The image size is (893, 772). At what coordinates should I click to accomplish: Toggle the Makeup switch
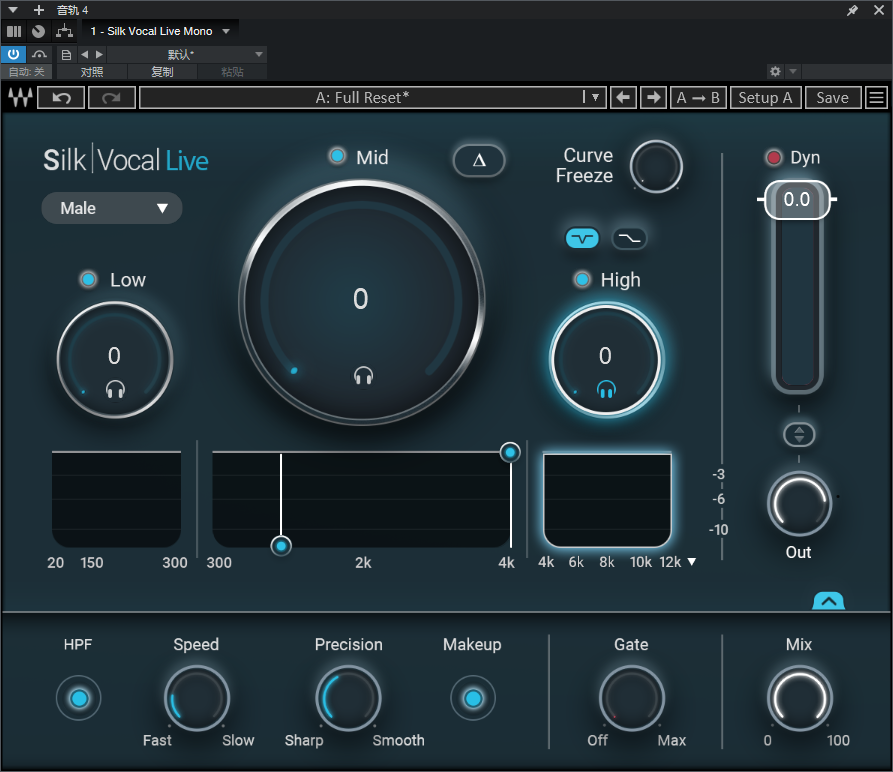click(x=473, y=698)
